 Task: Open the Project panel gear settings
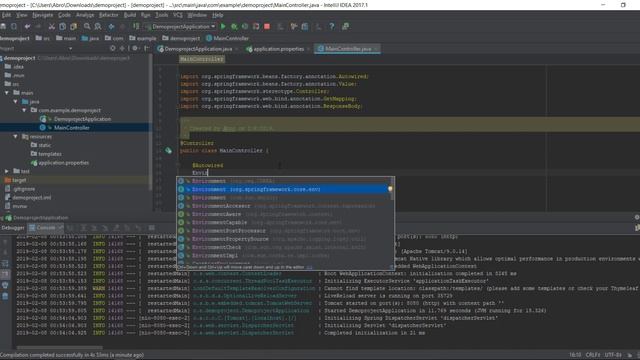pyautogui.click(x=135, y=48)
